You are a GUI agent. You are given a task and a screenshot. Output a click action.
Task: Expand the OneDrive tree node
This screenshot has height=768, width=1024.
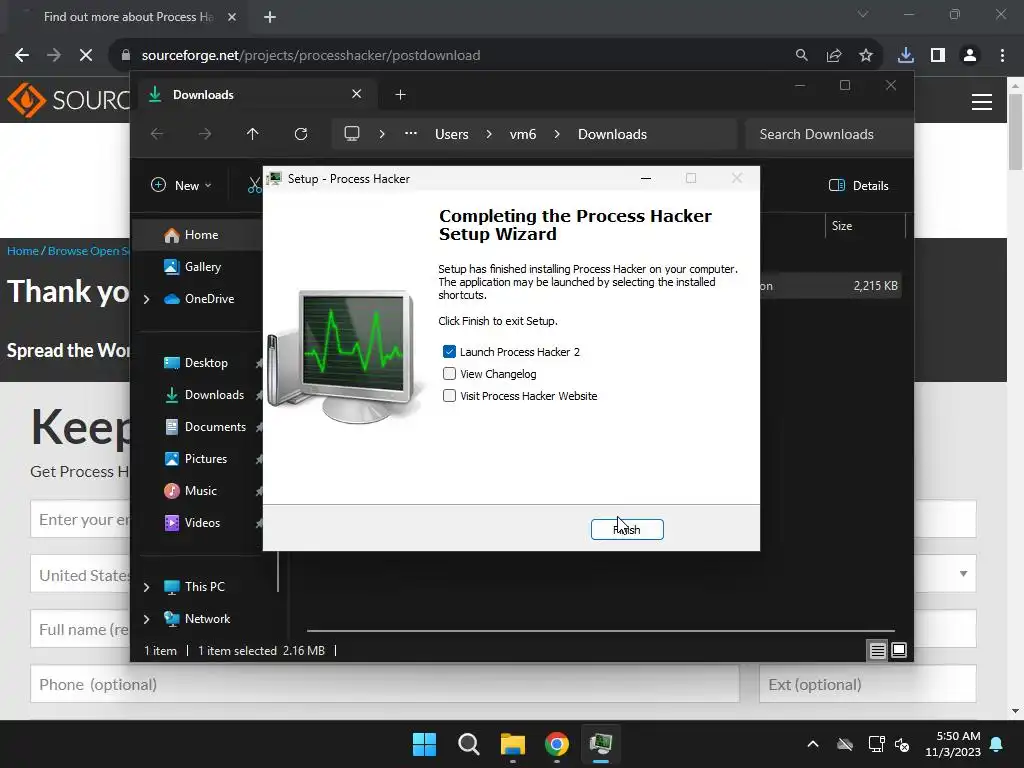(146, 299)
